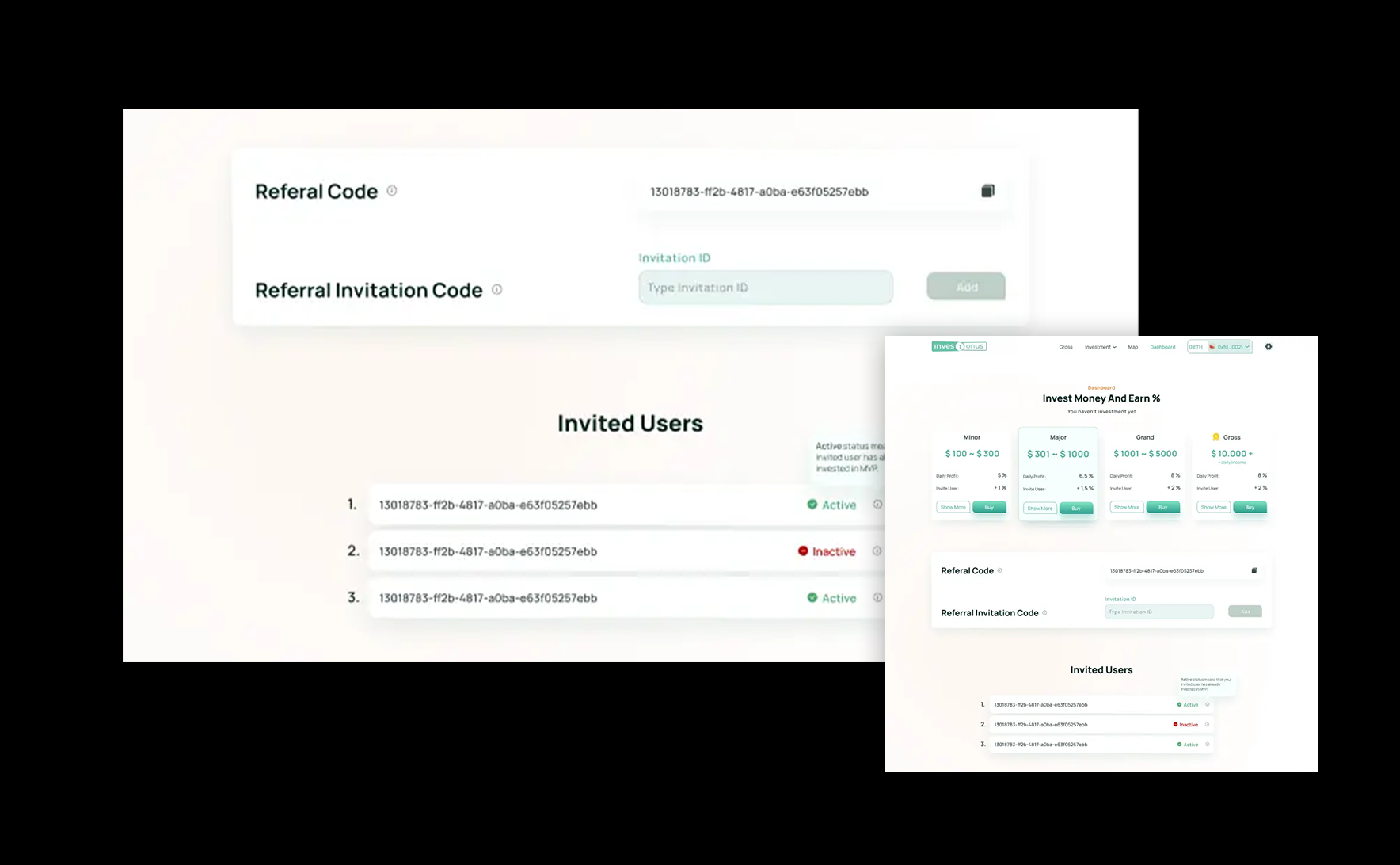Click info icon on enlarged Inactive user row
The height and width of the screenshot is (865, 1400).
(877, 551)
